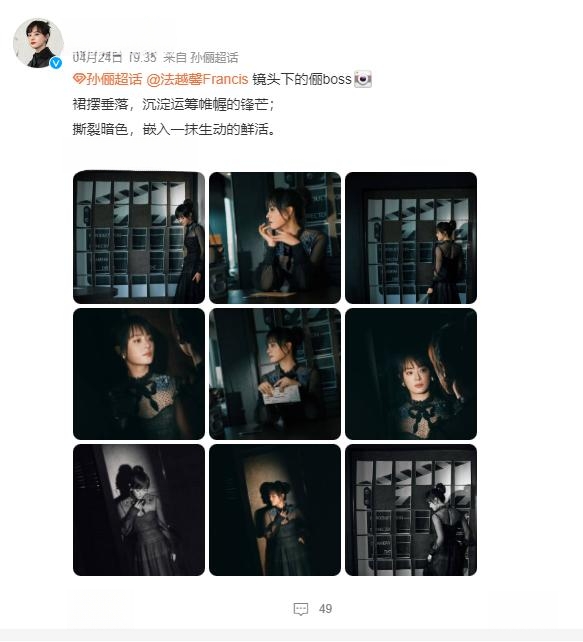
Task: Click the post timestamp 04月24日 19:35
Action: click(x=115, y=57)
